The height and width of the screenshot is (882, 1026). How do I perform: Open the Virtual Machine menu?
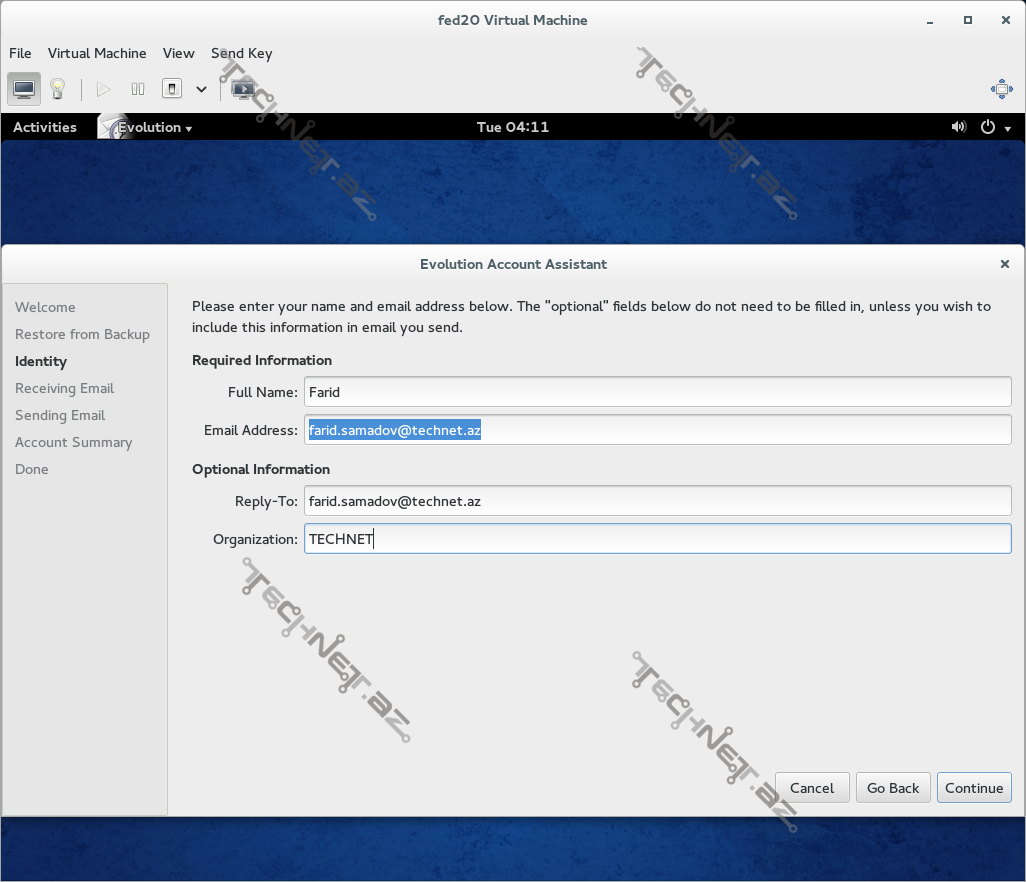[97, 53]
